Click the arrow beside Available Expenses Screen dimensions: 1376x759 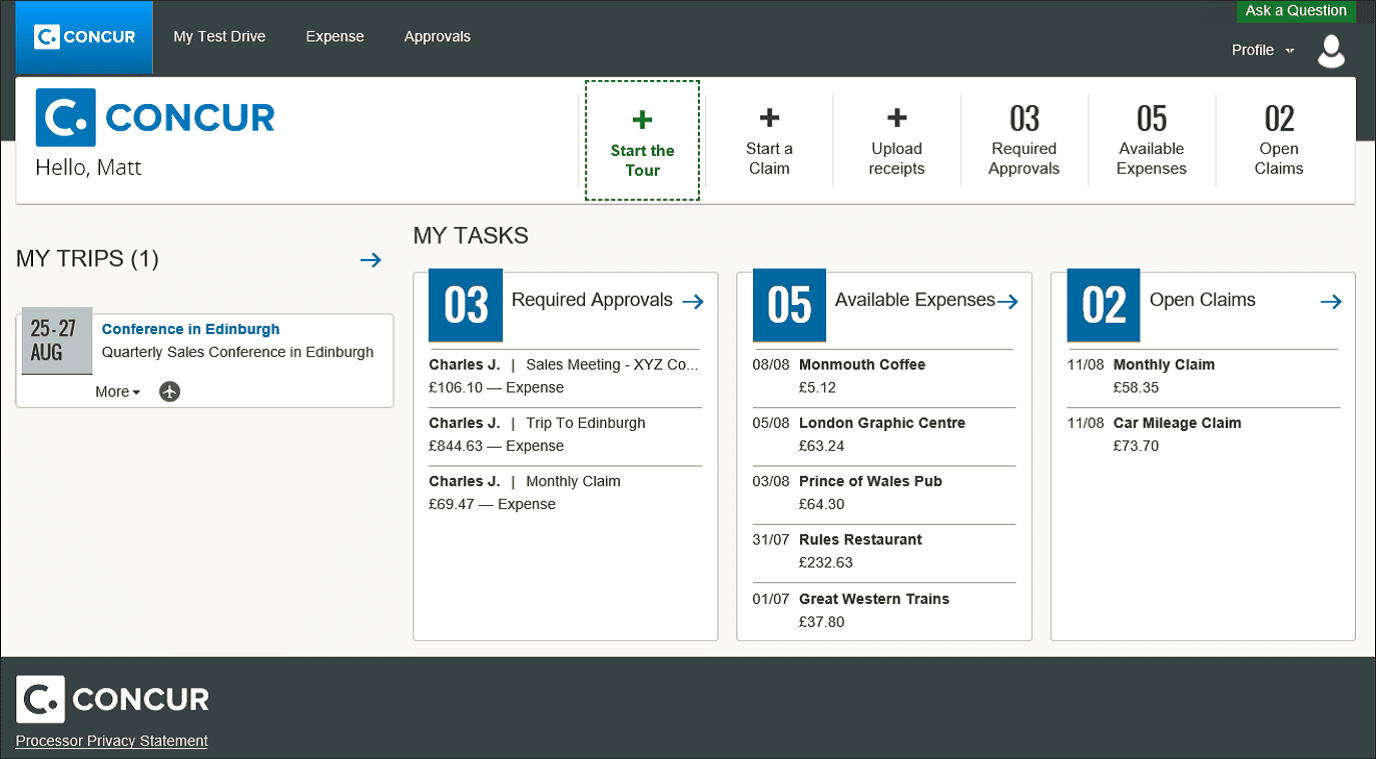(x=1007, y=302)
